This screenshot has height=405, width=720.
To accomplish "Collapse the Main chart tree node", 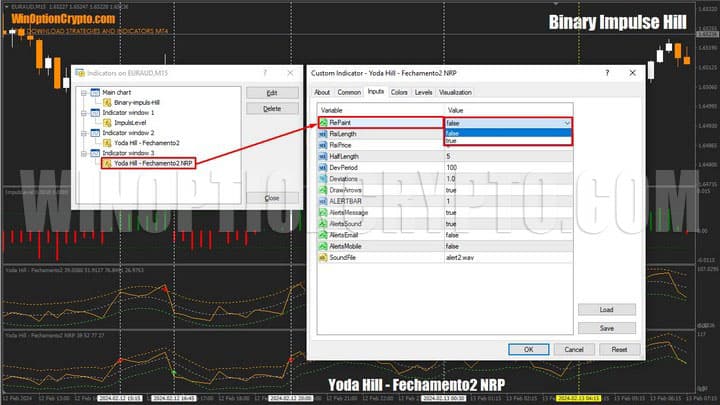I will coord(84,93).
